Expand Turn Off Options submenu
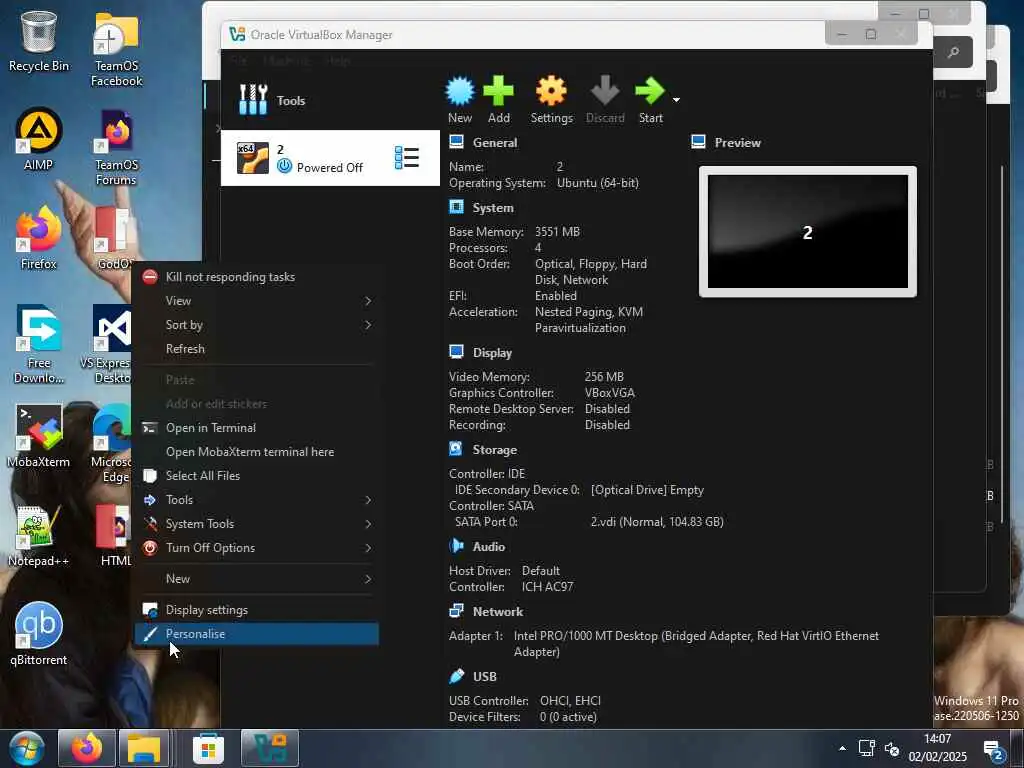The height and width of the screenshot is (768, 1024). coord(257,548)
